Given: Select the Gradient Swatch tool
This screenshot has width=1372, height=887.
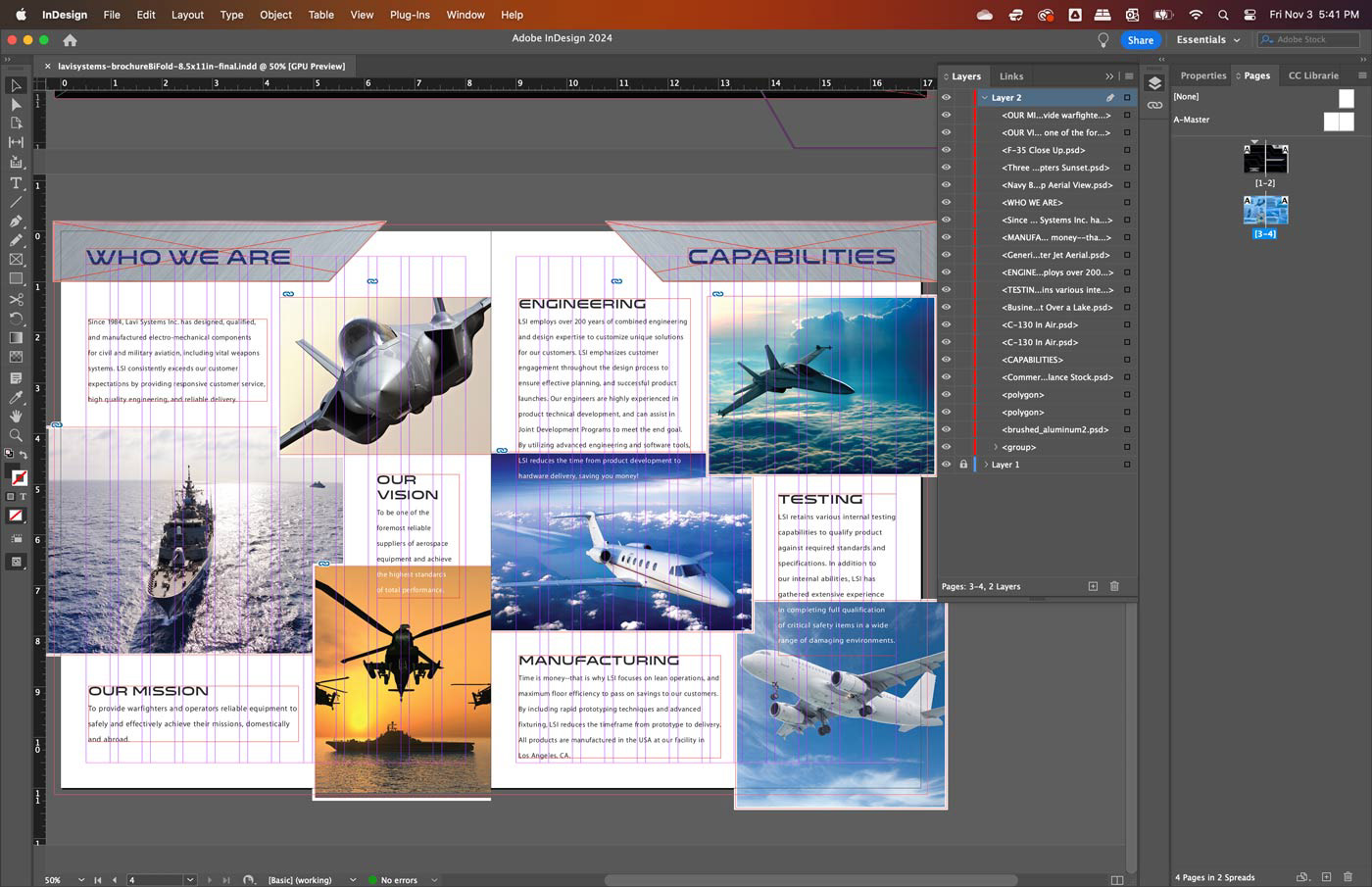Looking at the screenshot, I should click(16, 338).
